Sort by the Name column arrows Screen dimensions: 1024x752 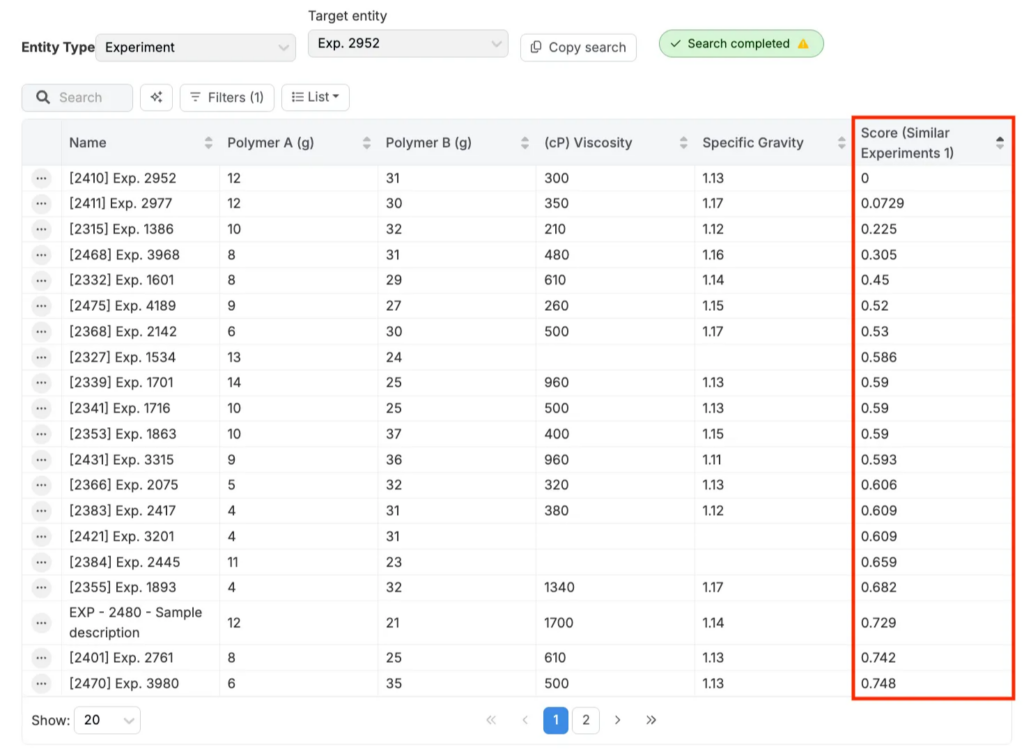point(208,143)
